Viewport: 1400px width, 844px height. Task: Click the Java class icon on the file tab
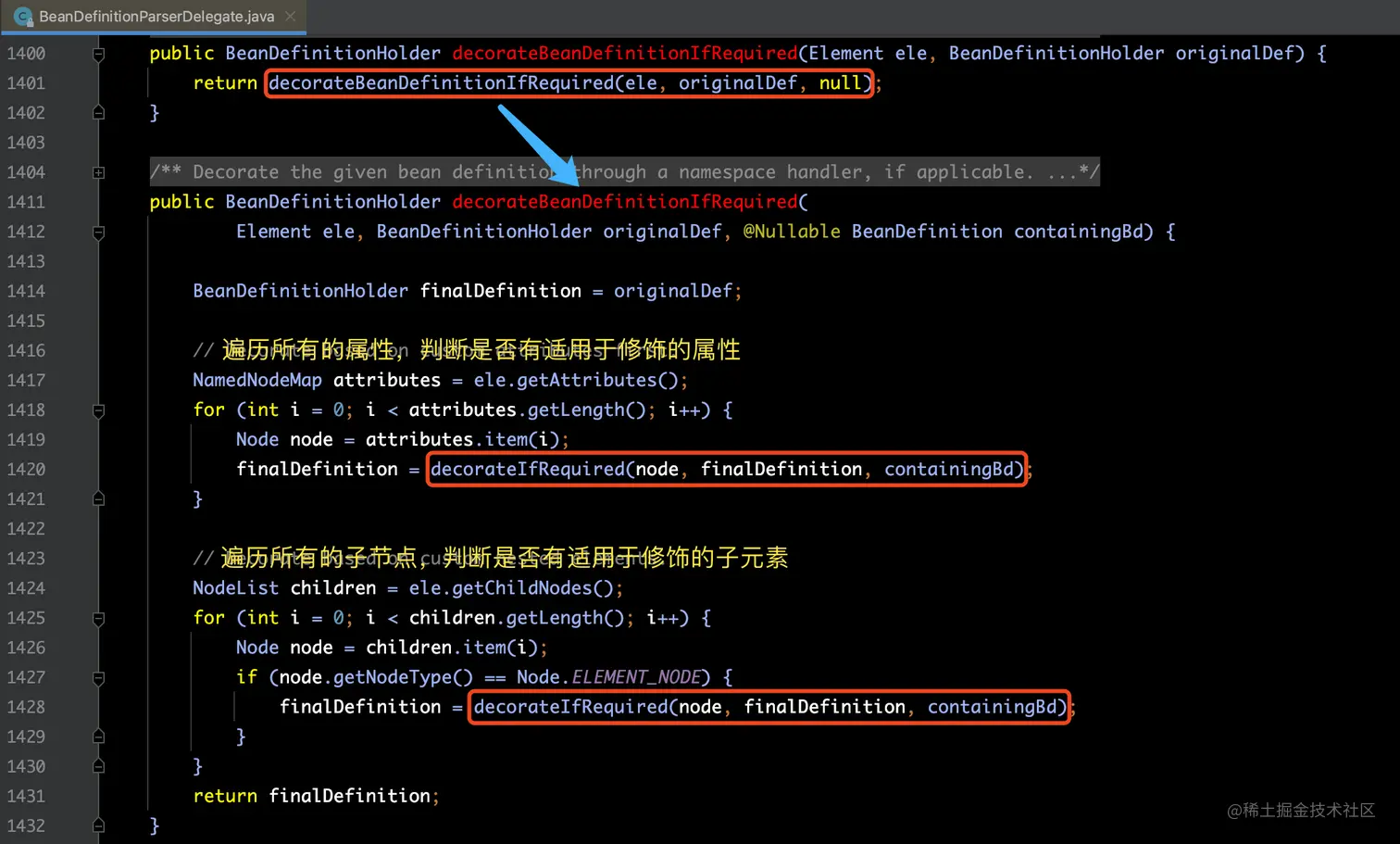[23, 16]
